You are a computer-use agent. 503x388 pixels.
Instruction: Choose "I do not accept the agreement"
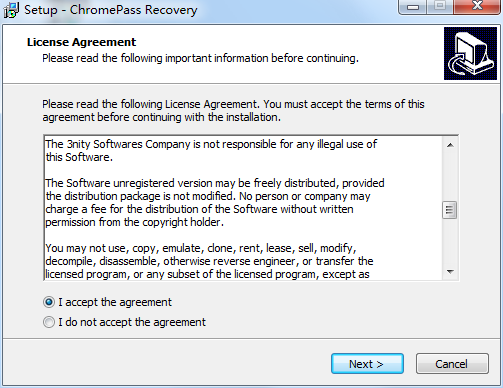click(x=49, y=322)
